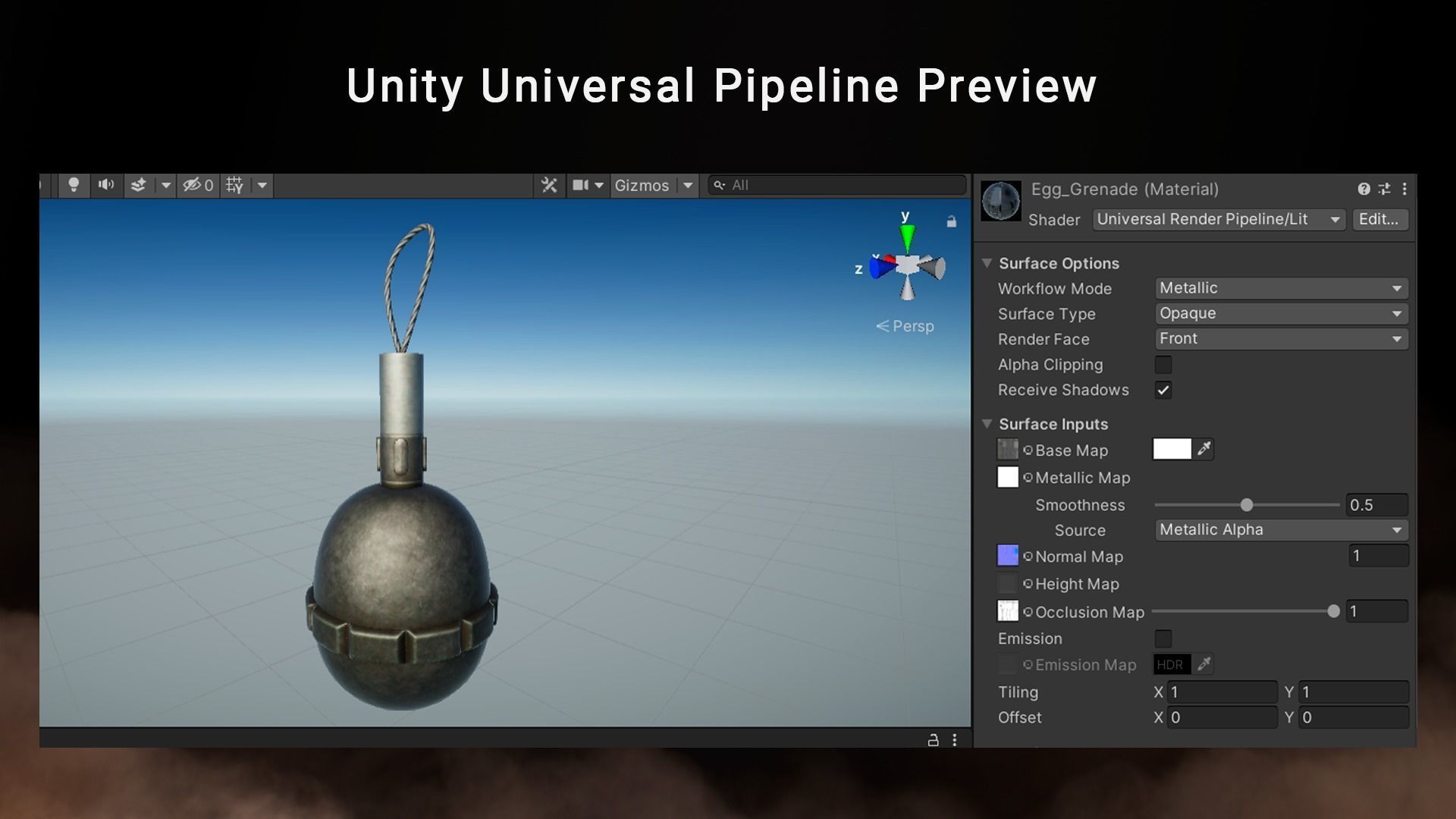The height and width of the screenshot is (819, 1456).
Task: Click Height Map texture picker circle
Action: click(1028, 584)
